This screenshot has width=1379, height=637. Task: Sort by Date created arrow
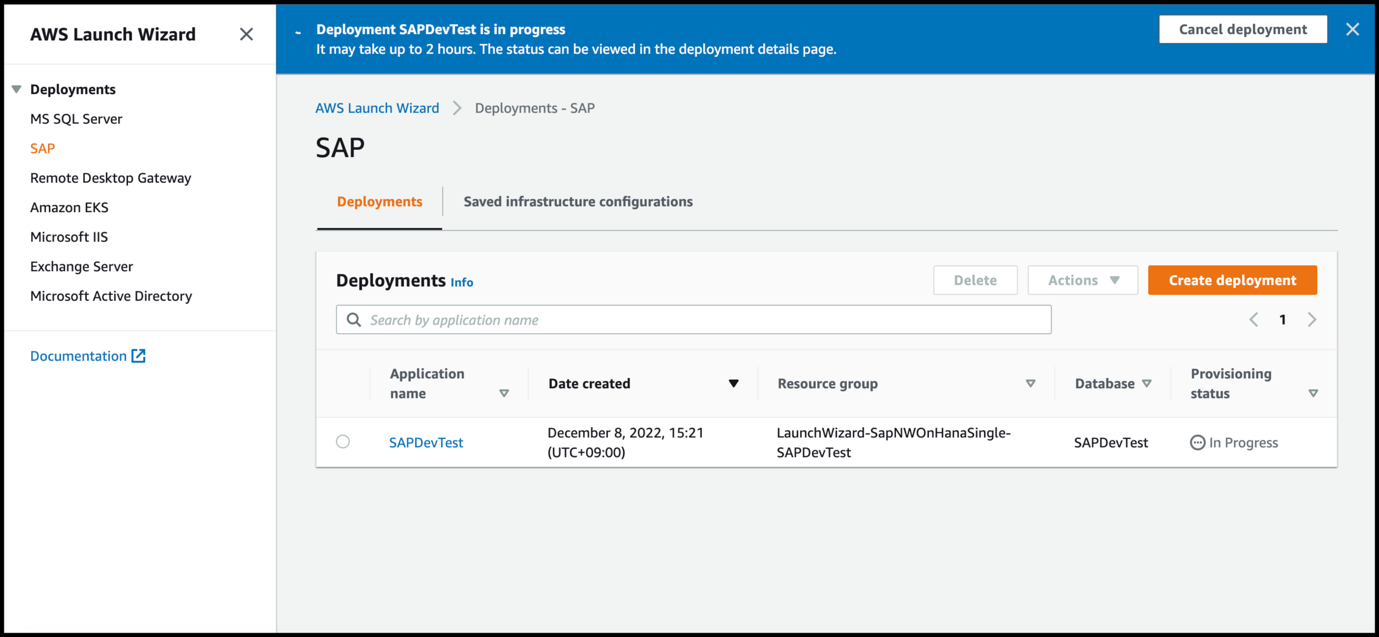[x=733, y=384]
